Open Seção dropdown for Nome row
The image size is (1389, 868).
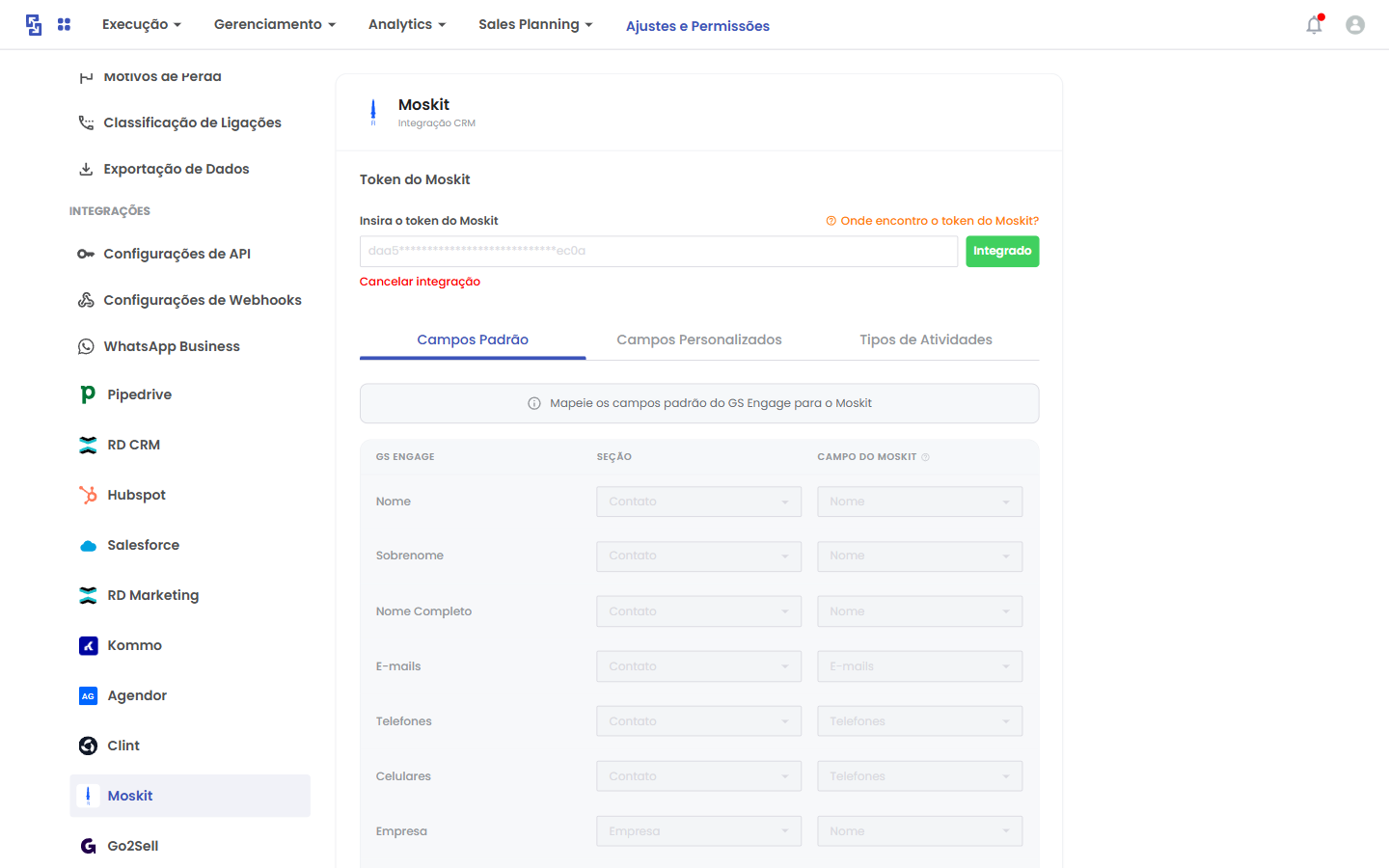click(x=699, y=502)
